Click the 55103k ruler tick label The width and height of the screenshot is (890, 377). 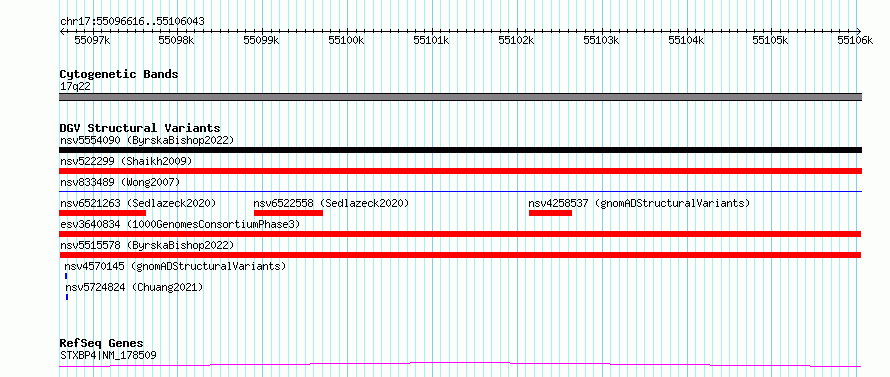(602, 40)
